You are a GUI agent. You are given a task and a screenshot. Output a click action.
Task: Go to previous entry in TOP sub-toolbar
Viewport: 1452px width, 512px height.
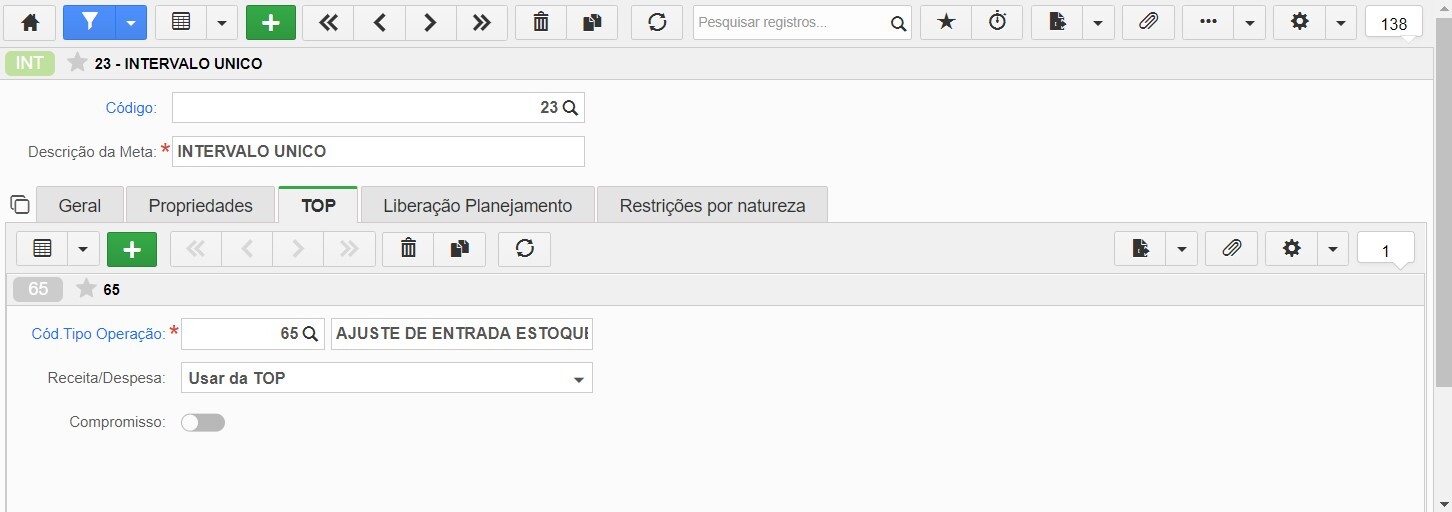click(247, 249)
